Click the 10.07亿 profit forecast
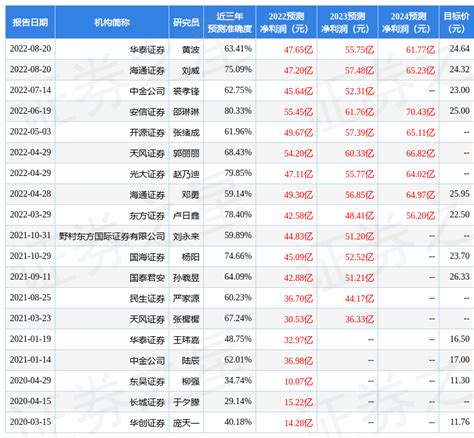This screenshot has height=438, width=474. click(298, 381)
